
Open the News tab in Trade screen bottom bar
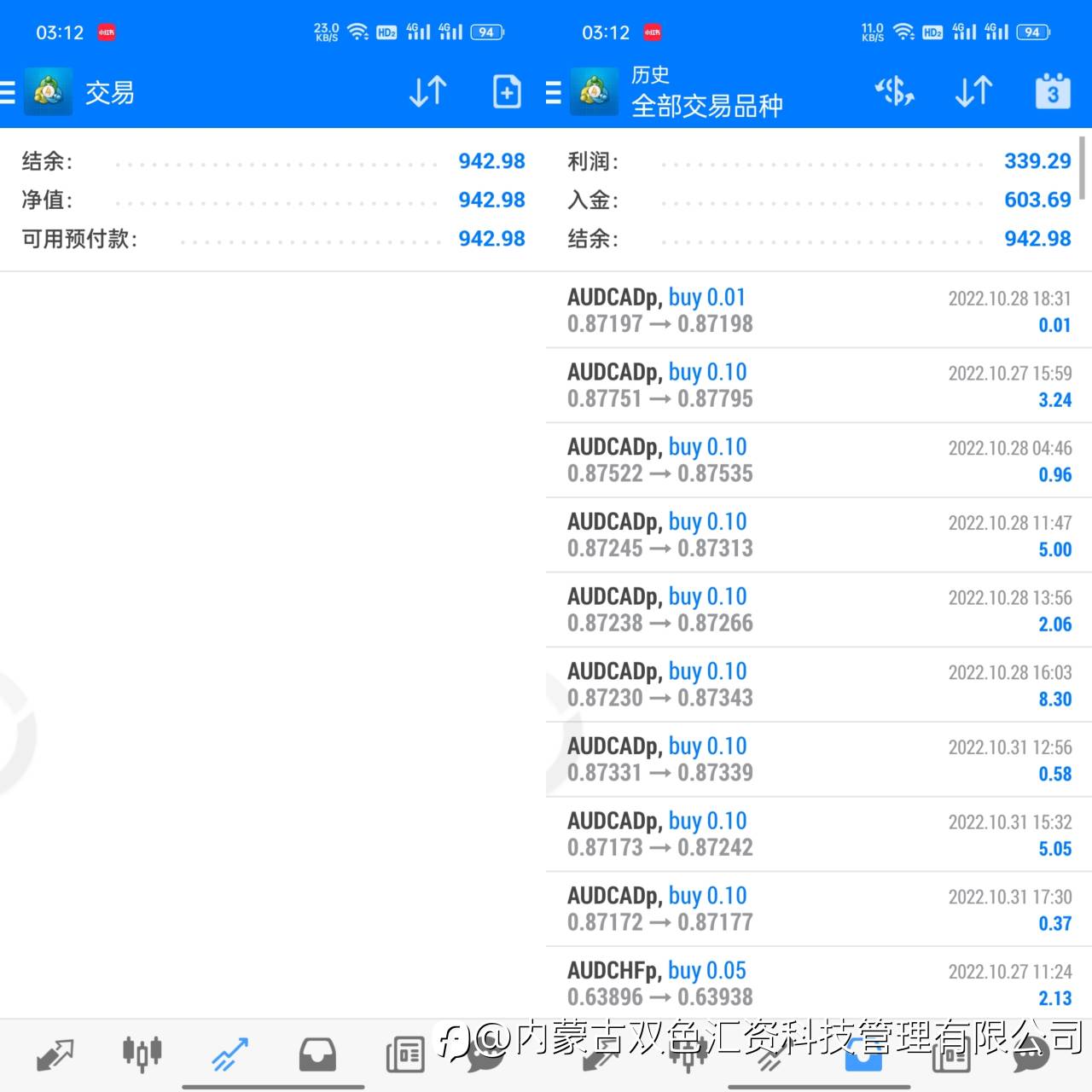point(405,1054)
